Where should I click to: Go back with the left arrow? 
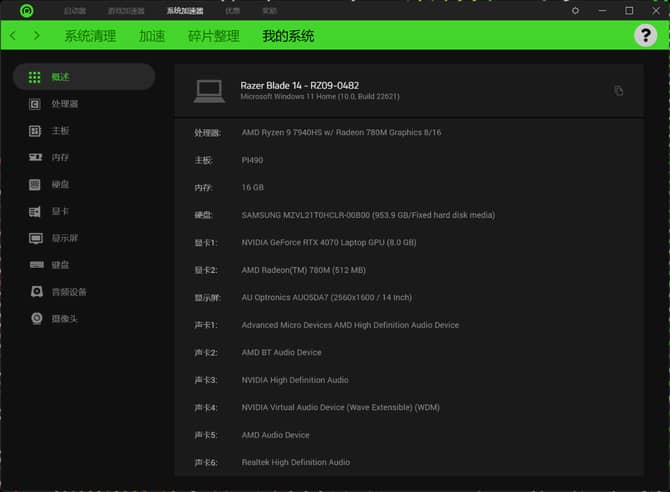pyautogui.click(x=13, y=35)
